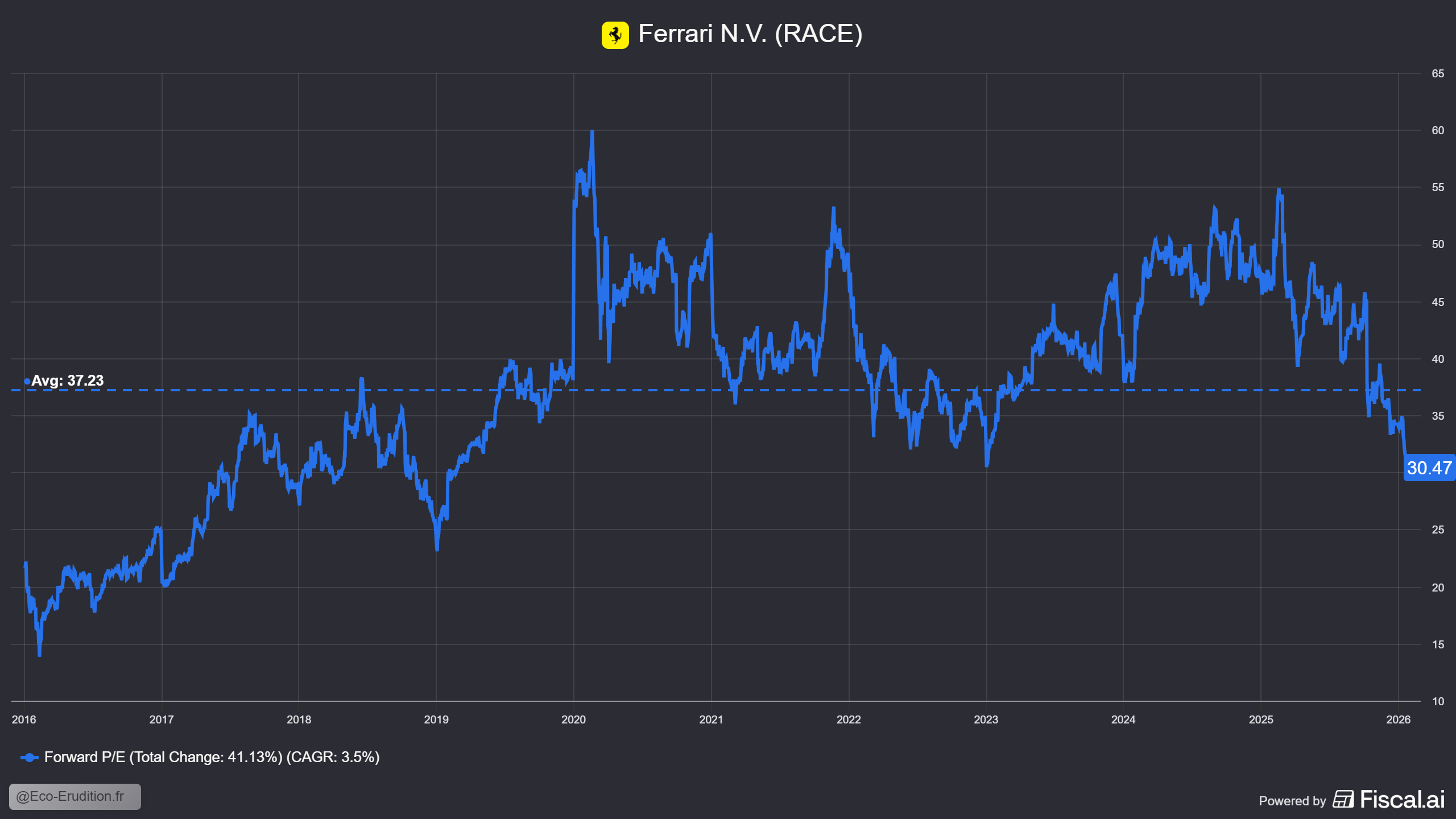Click the 2022 x-axis label
Screen dimensions: 1456x819
tap(849, 719)
